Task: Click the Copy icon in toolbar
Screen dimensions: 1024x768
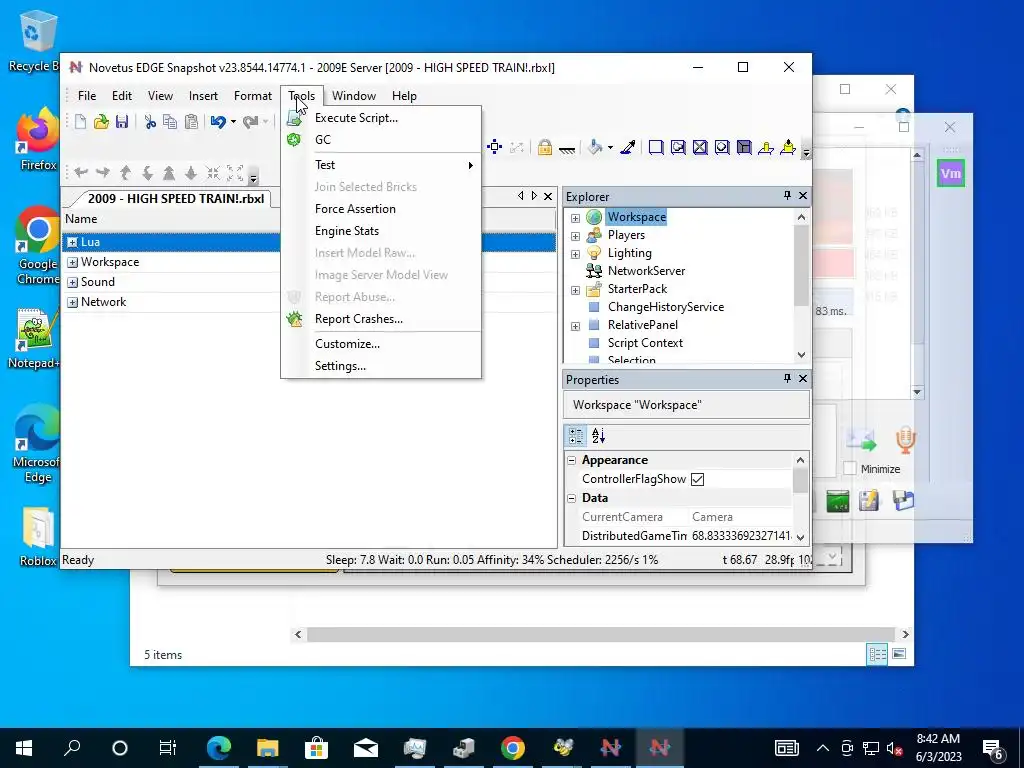Action: 170,121
